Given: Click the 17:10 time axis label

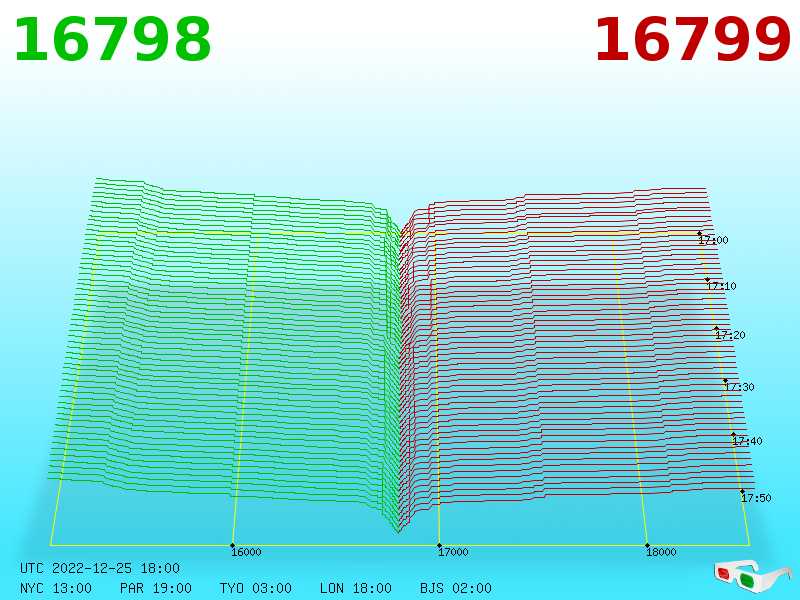Looking at the screenshot, I should 721,286.
